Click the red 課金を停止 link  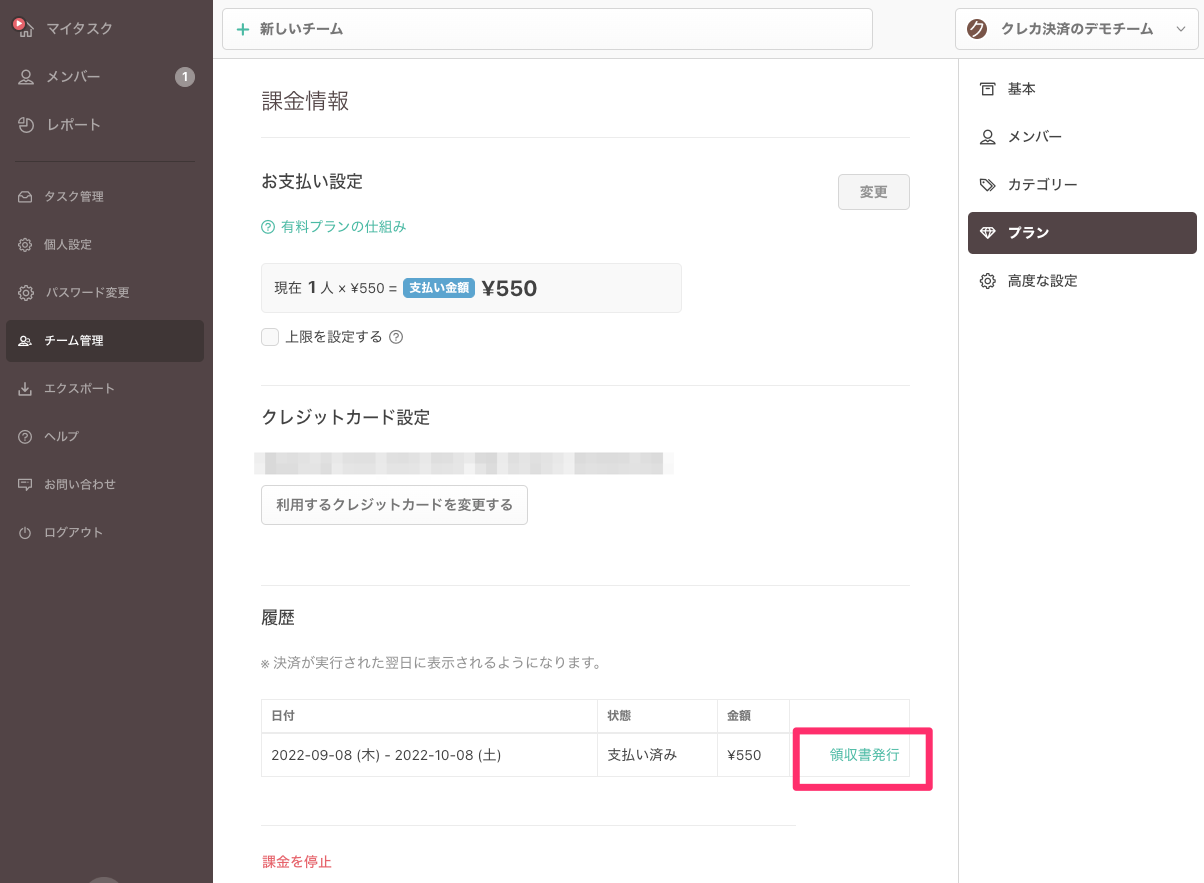coord(297,861)
